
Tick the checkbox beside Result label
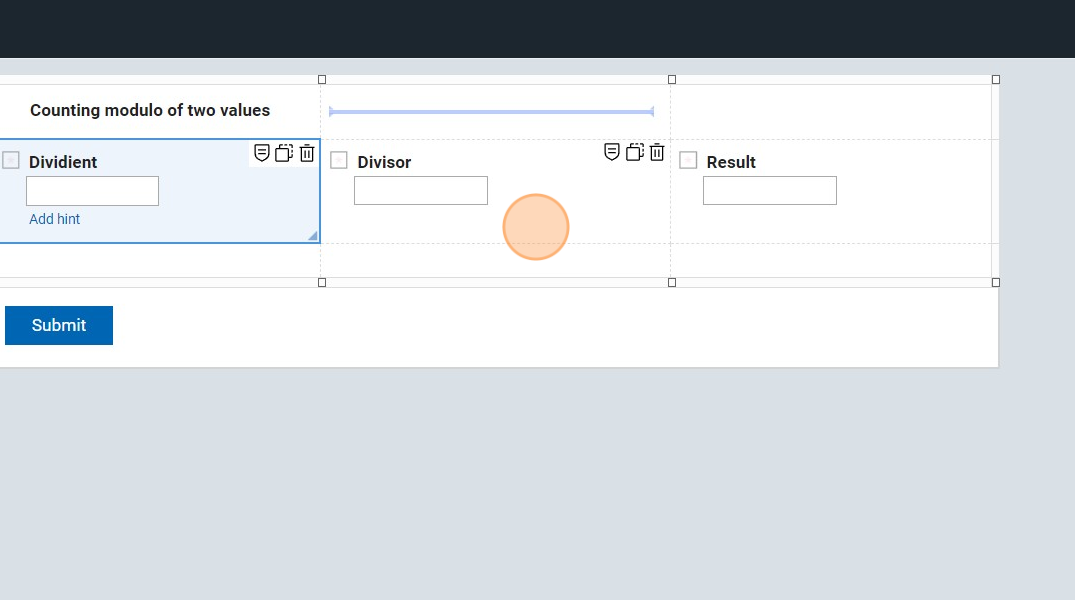point(688,160)
